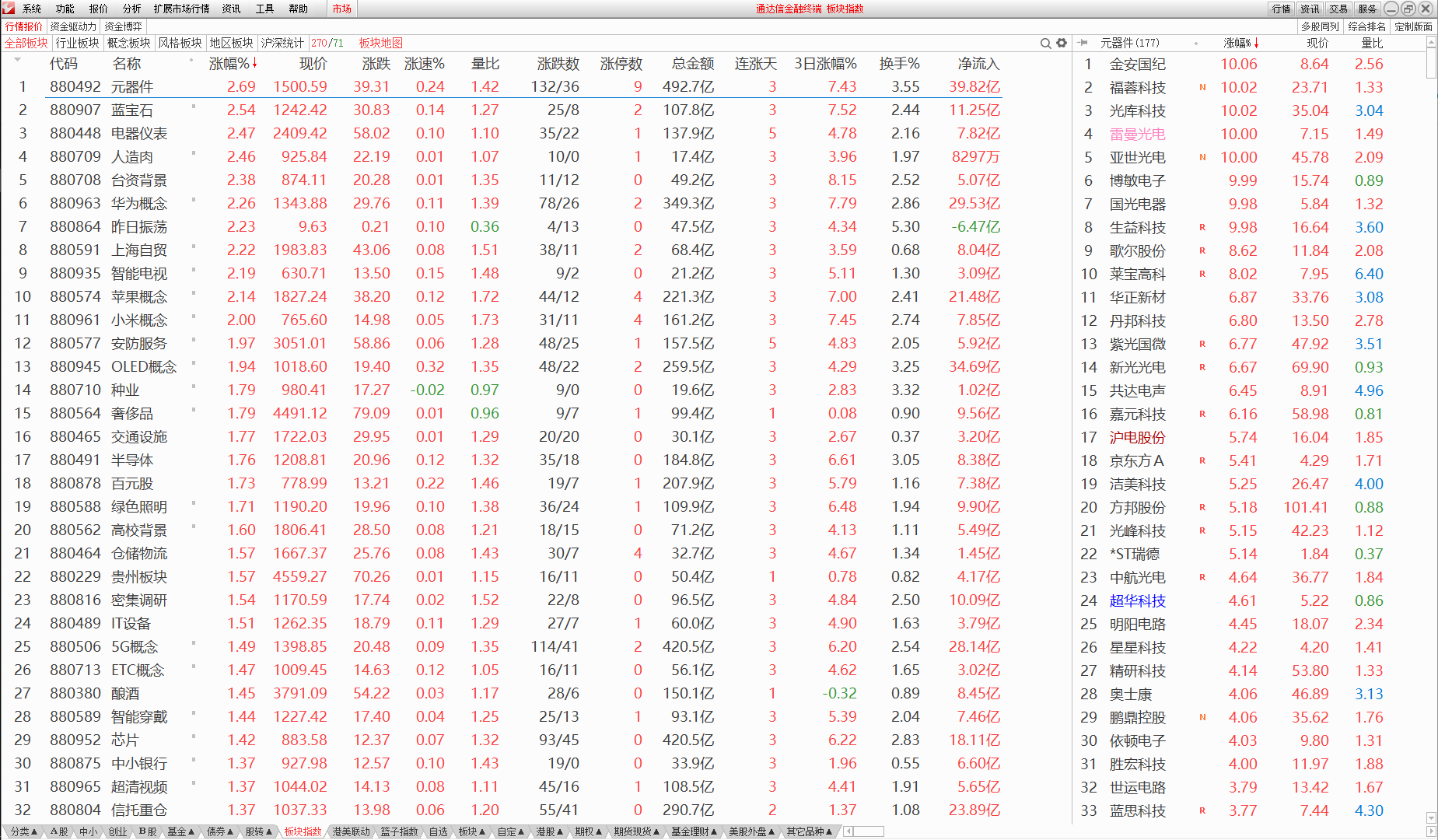
Task: Select the 880492 元器件 row
Action: pyautogui.click(x=502, y=86)
